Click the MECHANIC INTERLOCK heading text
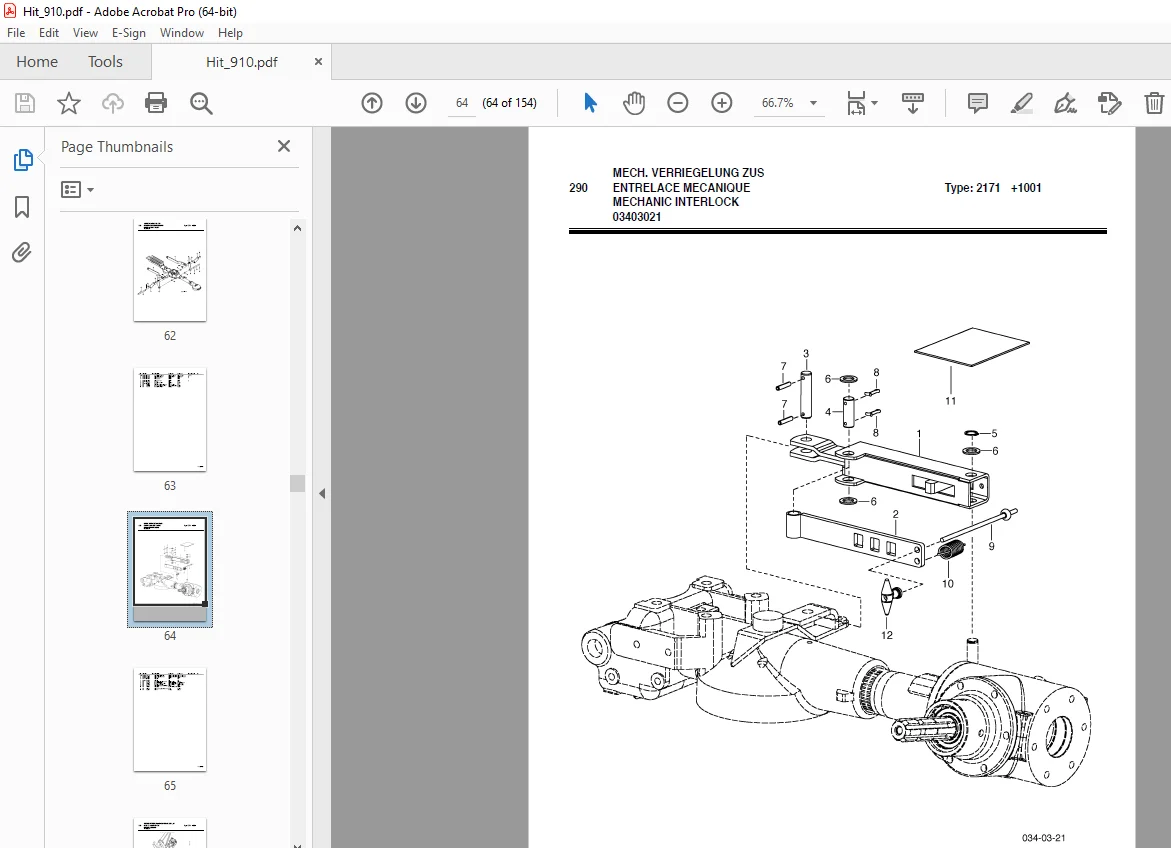 click(x=675, y=202)
